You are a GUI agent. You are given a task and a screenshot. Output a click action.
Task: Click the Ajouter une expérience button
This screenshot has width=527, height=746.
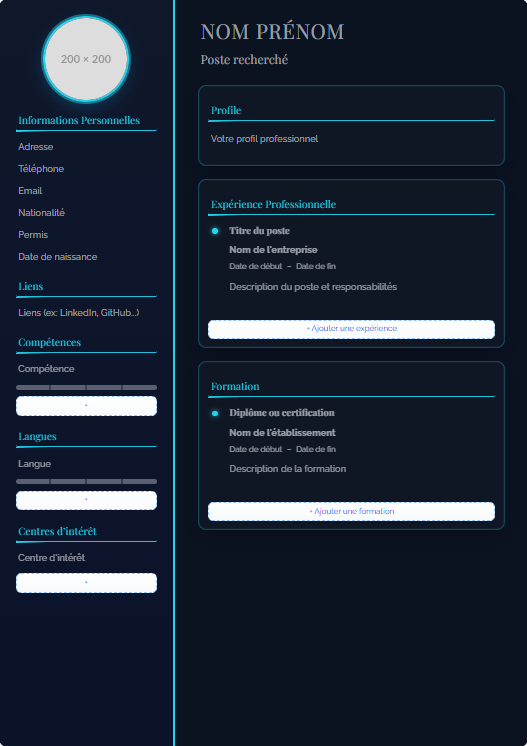(351, 329)
